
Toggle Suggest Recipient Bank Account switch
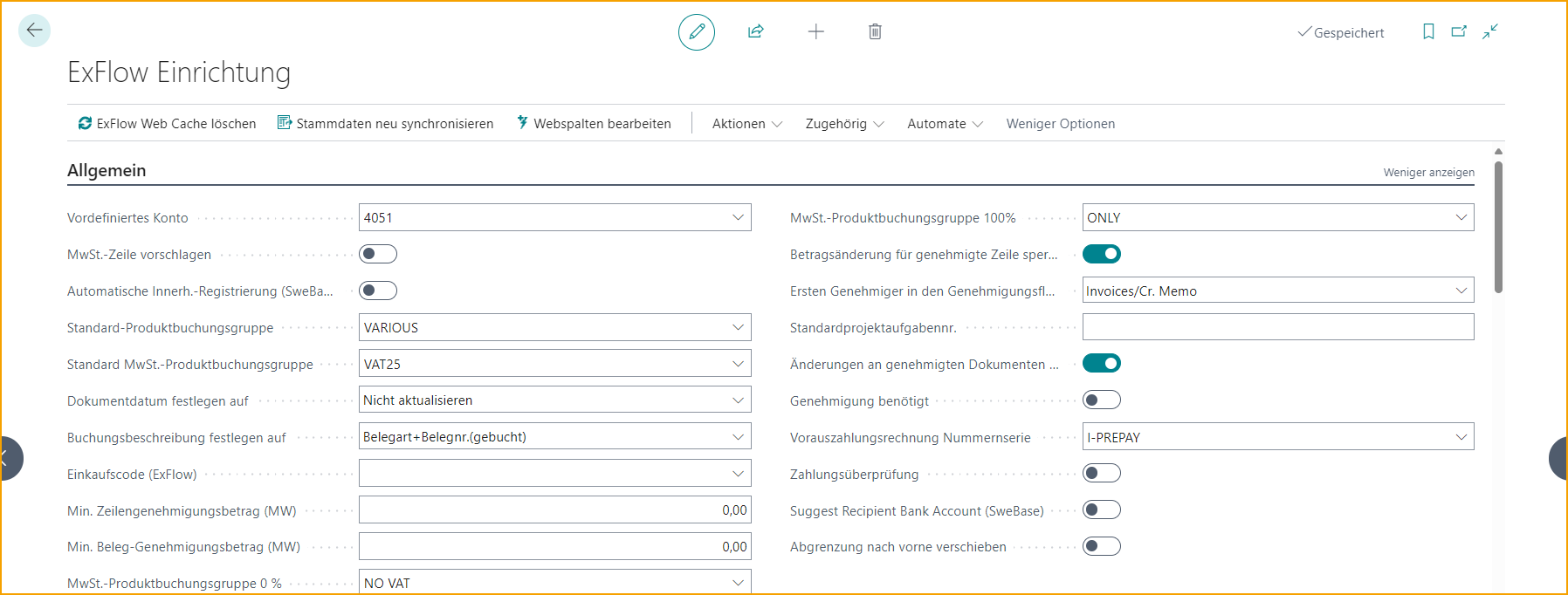[x=1102, y=510]
